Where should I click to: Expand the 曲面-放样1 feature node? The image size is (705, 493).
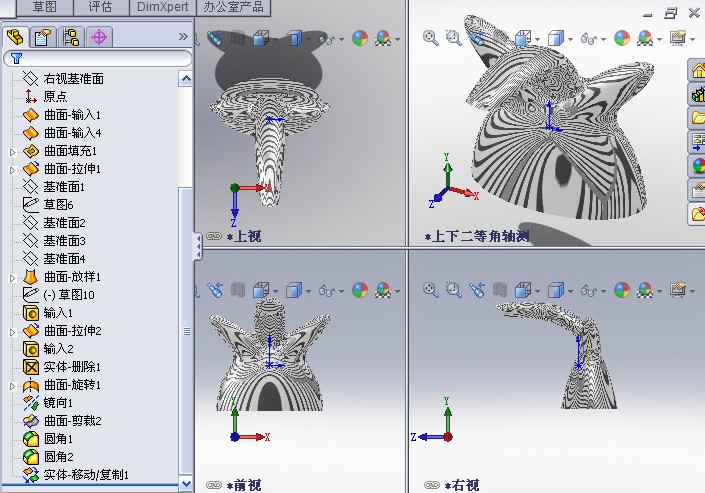[13, 278]
